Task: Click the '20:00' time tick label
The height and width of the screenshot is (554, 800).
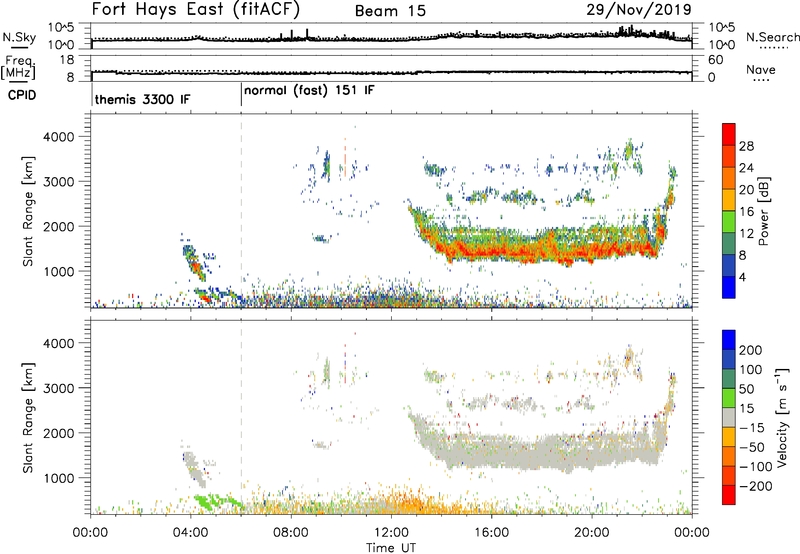Action: coord(591,533)
